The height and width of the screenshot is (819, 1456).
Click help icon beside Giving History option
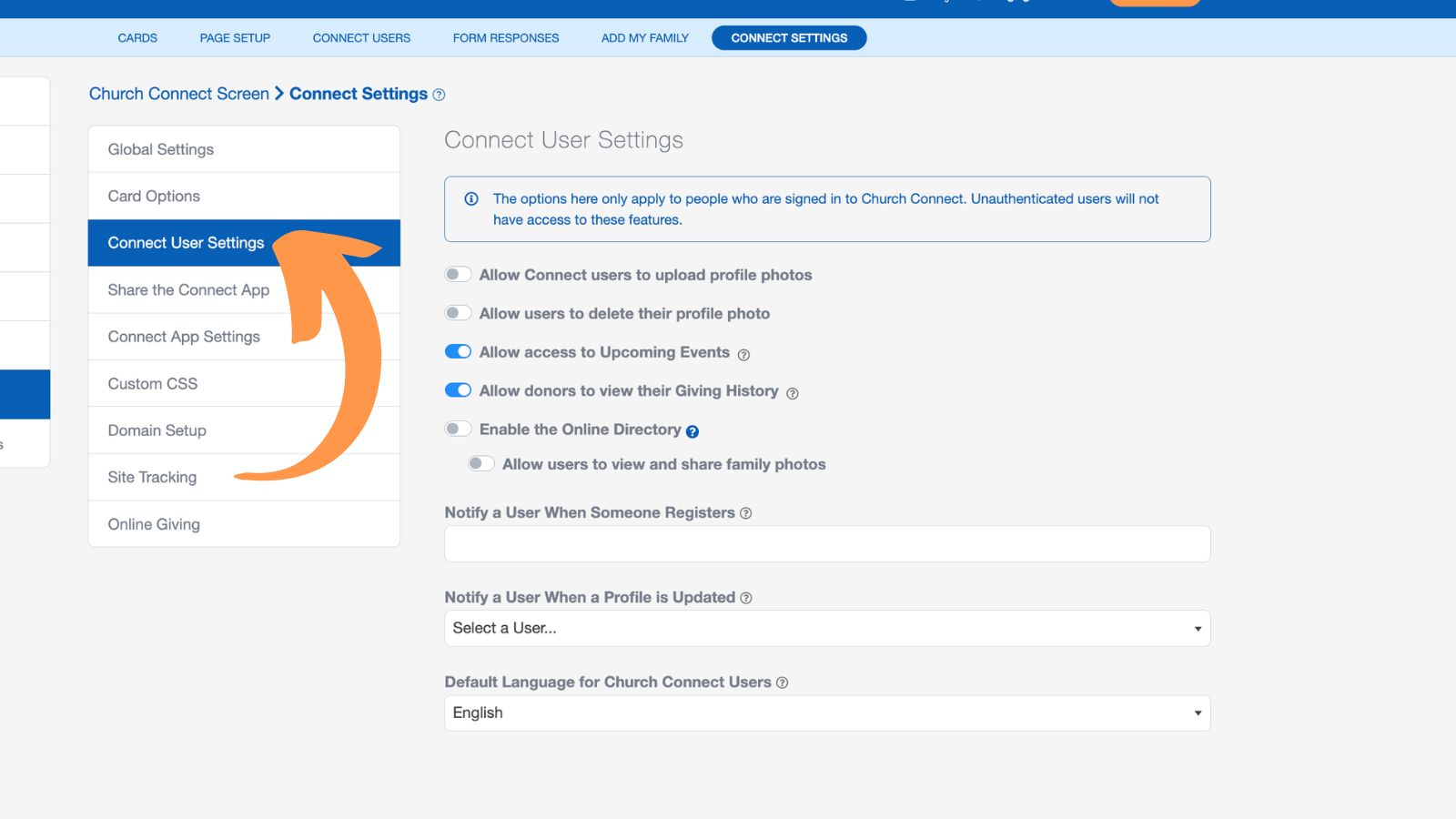coord(792,393)
